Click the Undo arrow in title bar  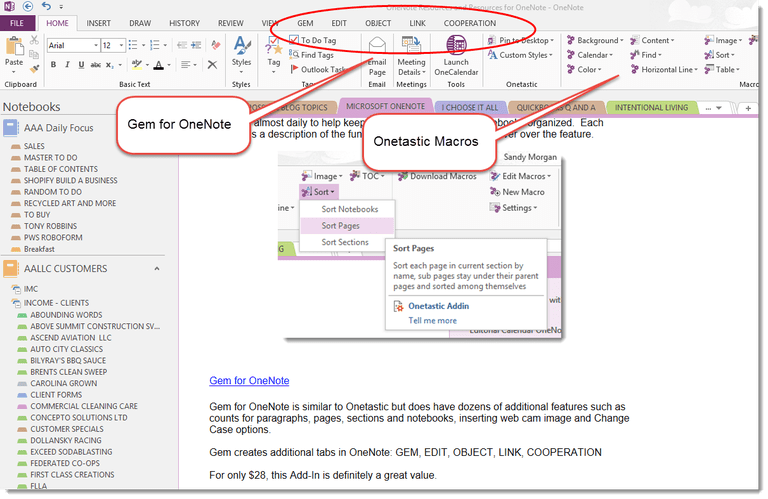pos(46,6)
